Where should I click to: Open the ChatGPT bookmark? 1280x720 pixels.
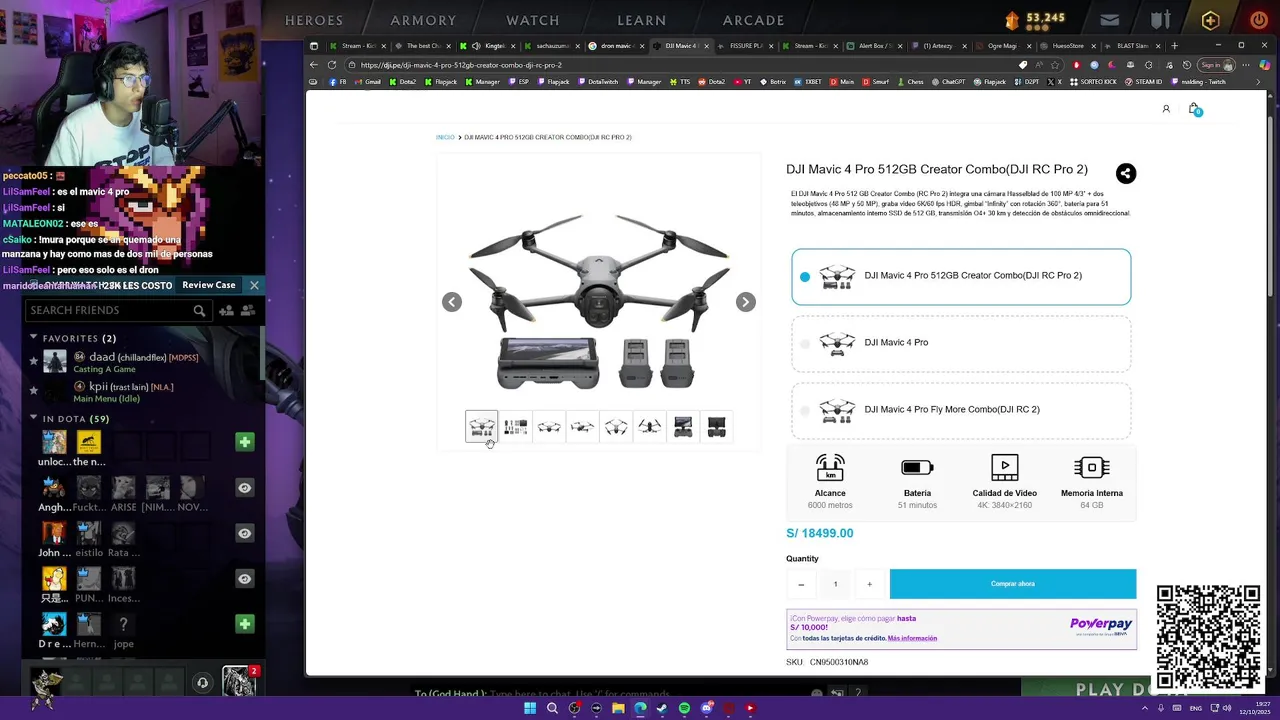point(948,82)
